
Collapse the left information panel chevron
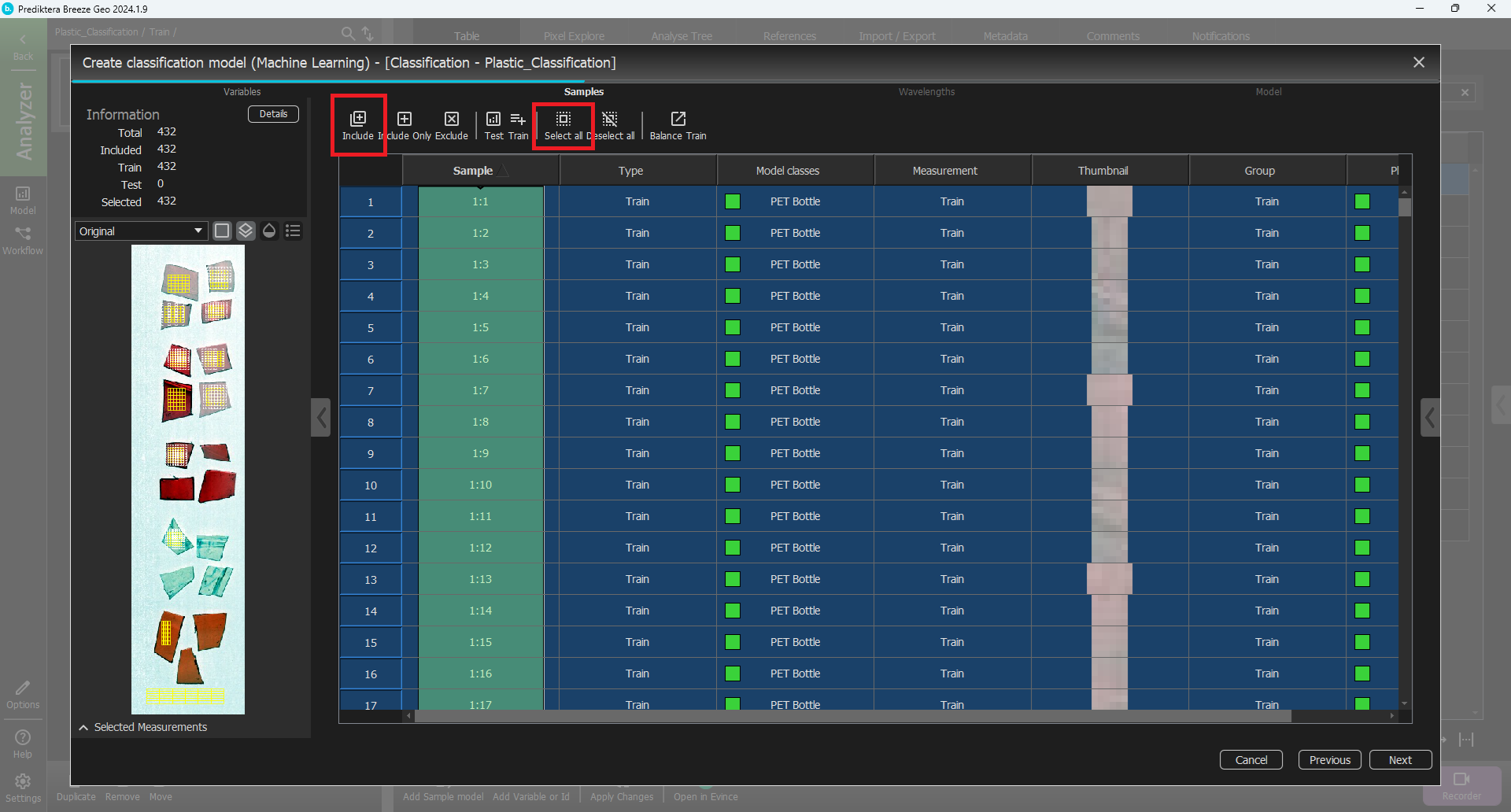321,418
